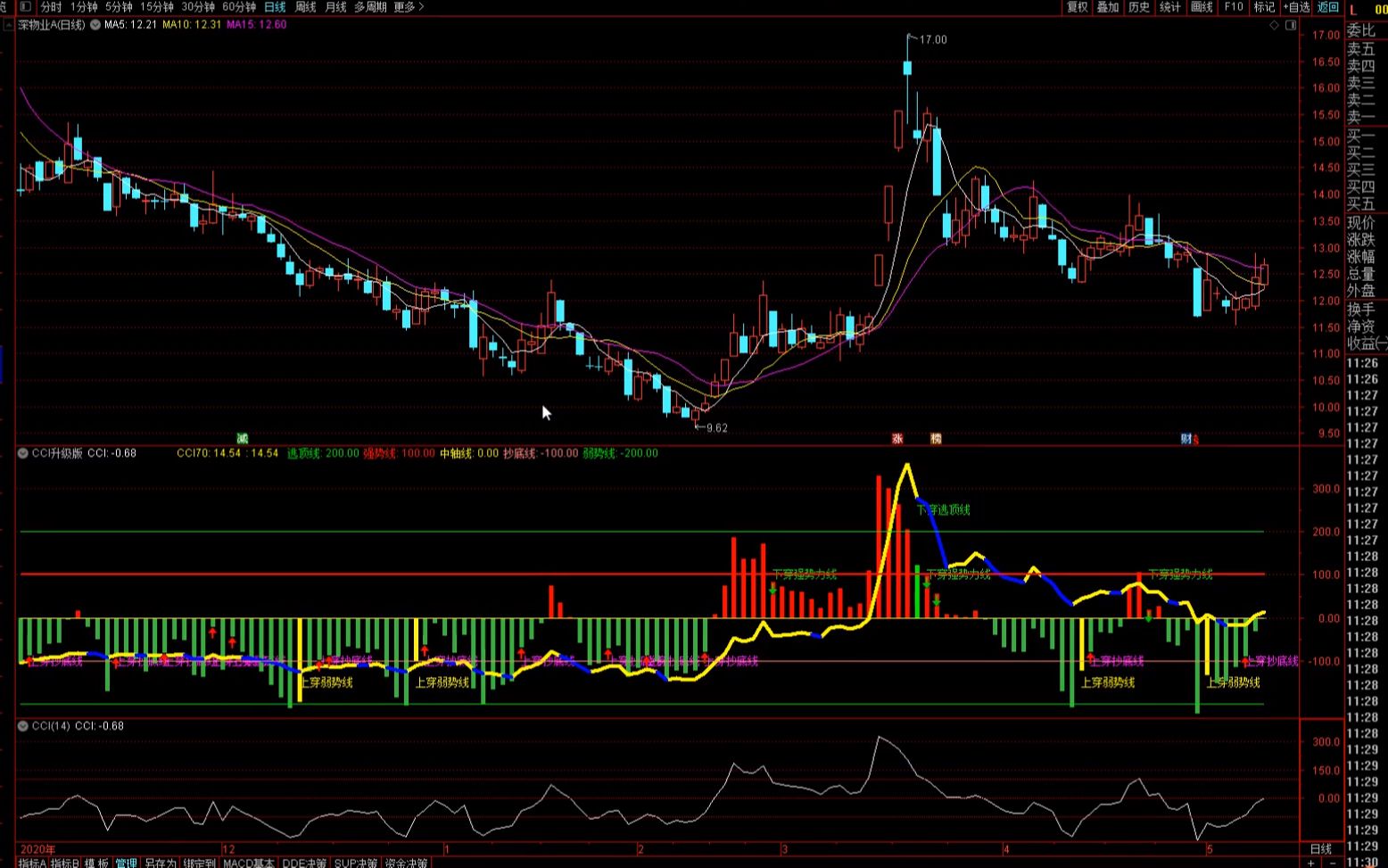Click the 委比 row in the right panel

(1362, 30)
